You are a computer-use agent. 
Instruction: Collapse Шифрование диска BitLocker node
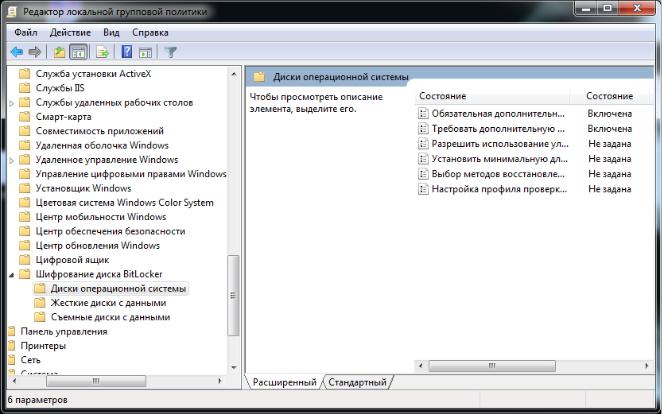click(x=12, y=275)
